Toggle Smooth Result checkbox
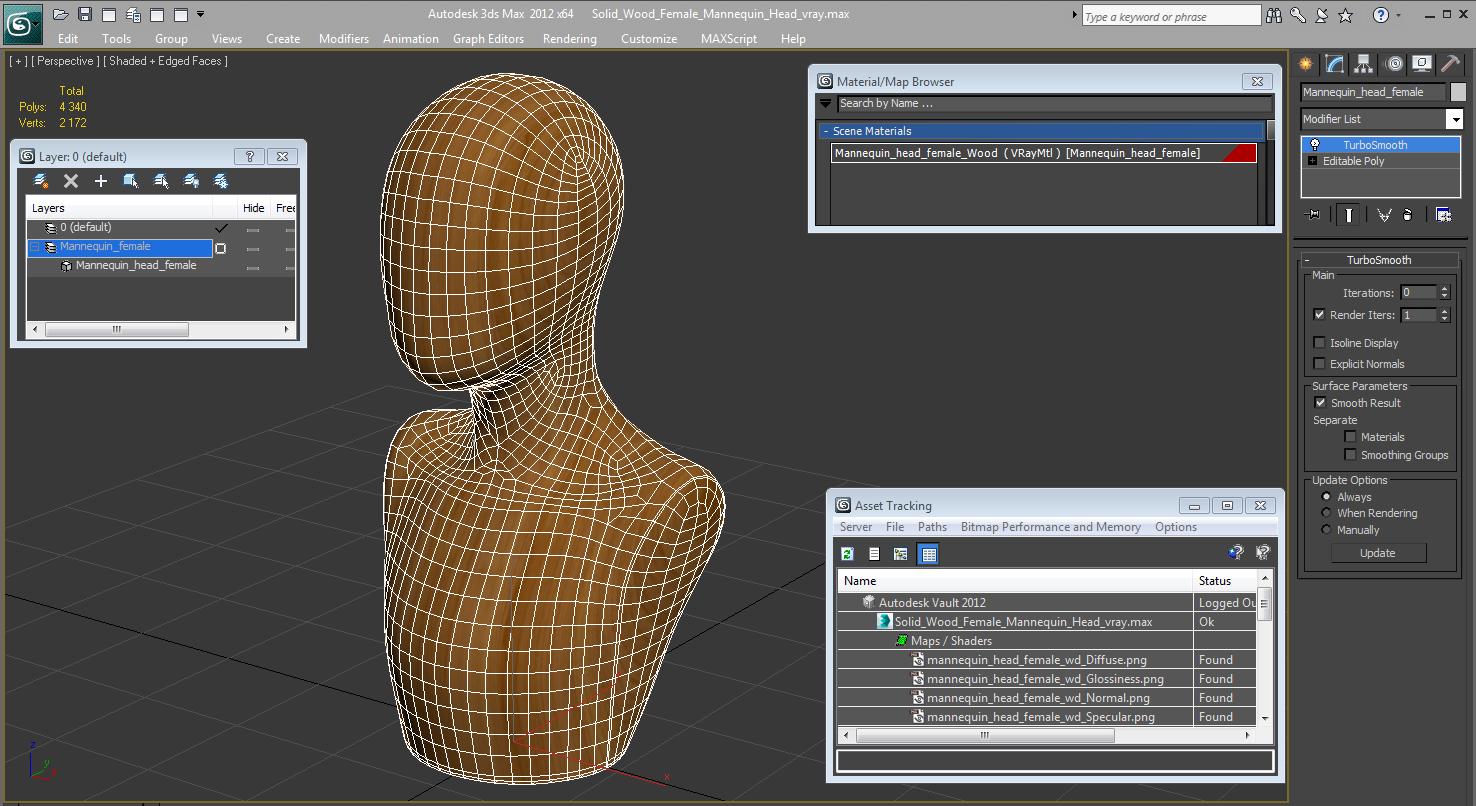Viewport: 1476px width, 806px height. click(x=1319, y=403)
